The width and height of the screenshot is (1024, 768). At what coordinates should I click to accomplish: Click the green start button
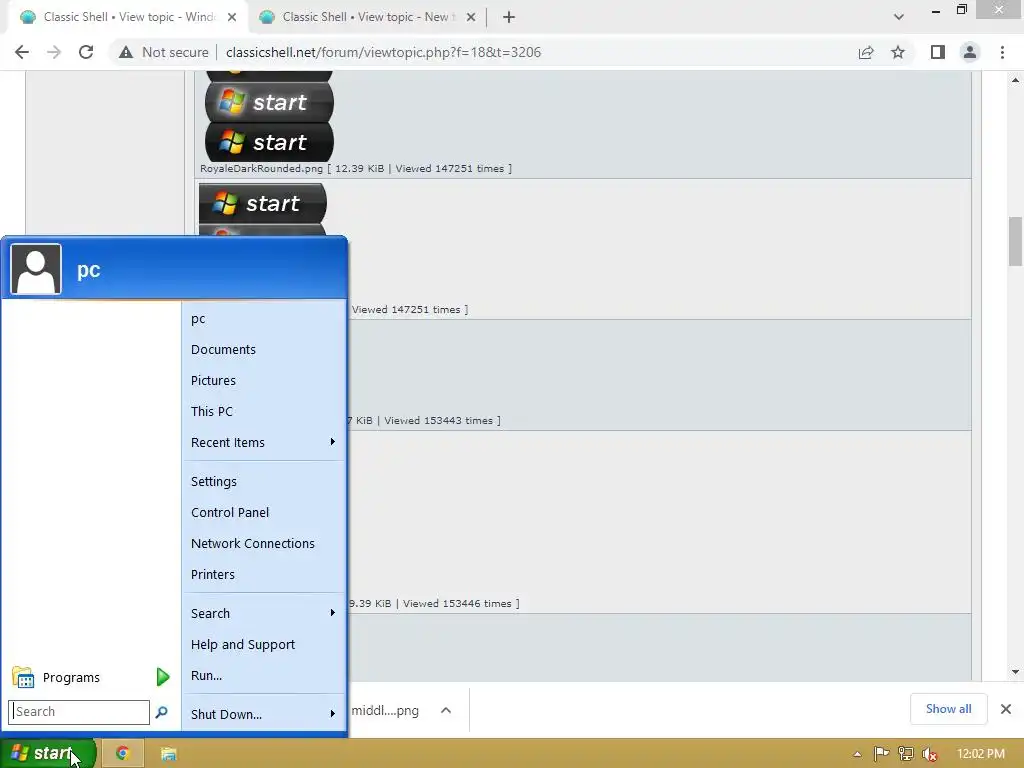tap(48, 753)
